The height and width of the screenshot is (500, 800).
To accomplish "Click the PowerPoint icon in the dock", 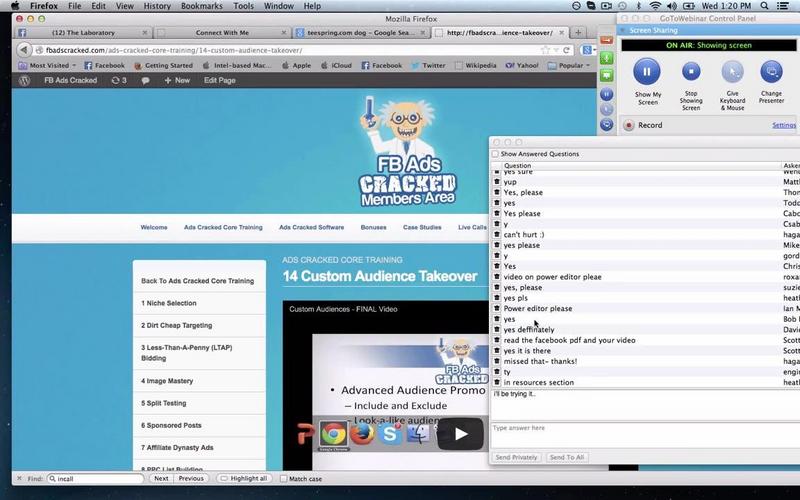I will 305,434.
